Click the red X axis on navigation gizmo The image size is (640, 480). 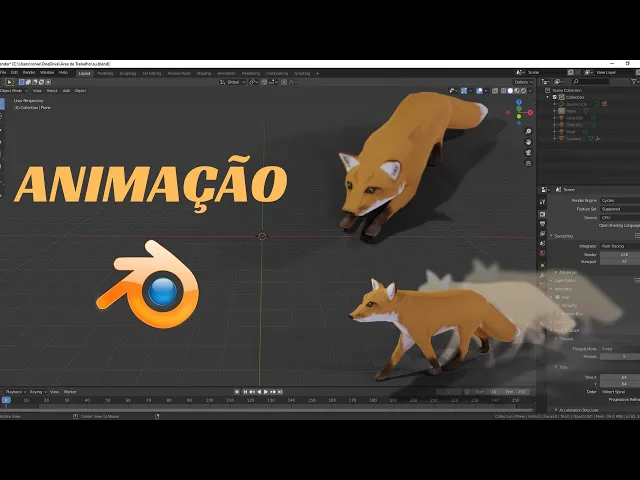click(530, 113)
